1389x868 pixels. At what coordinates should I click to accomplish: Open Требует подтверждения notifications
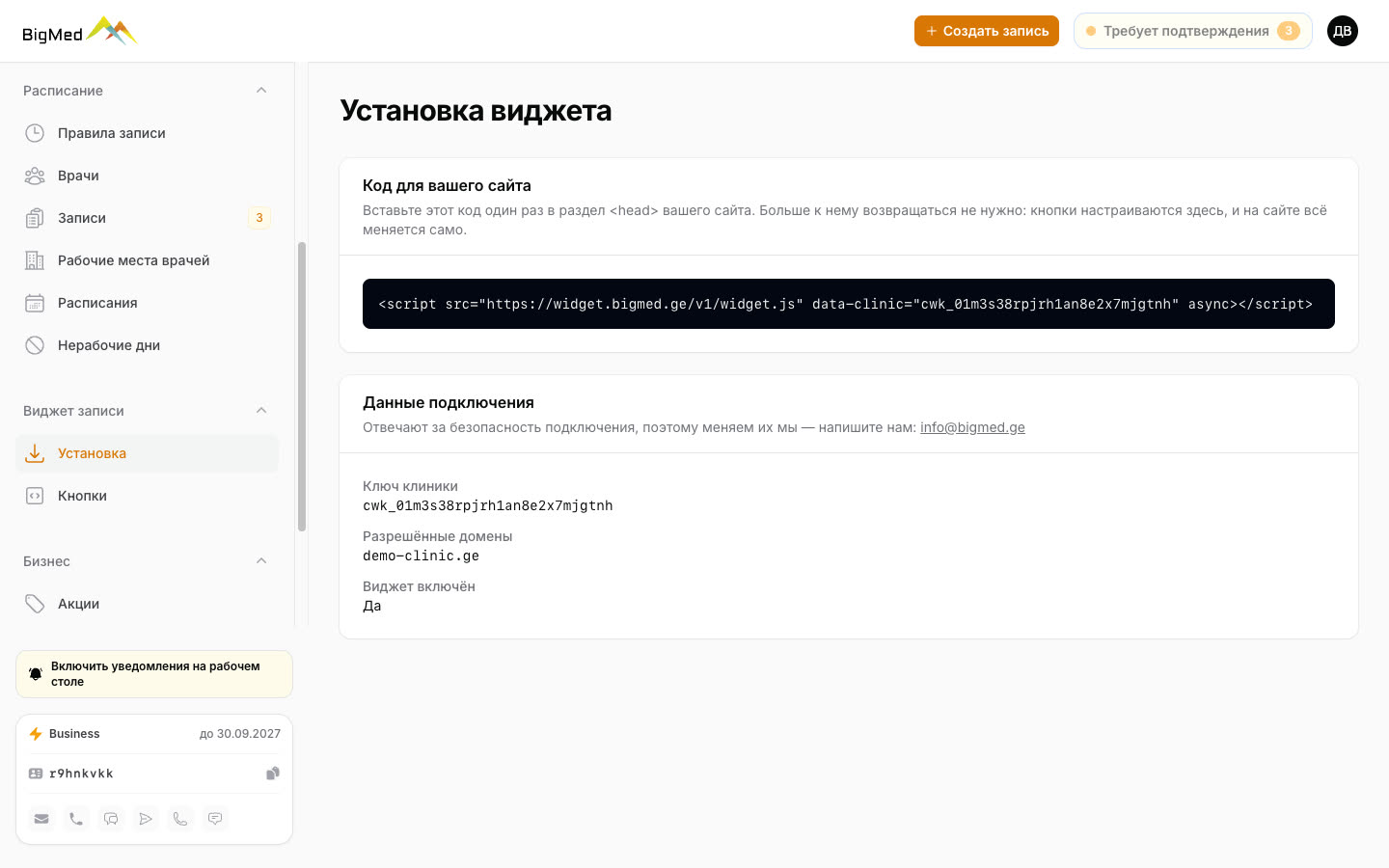click(x=1193, y=31)
